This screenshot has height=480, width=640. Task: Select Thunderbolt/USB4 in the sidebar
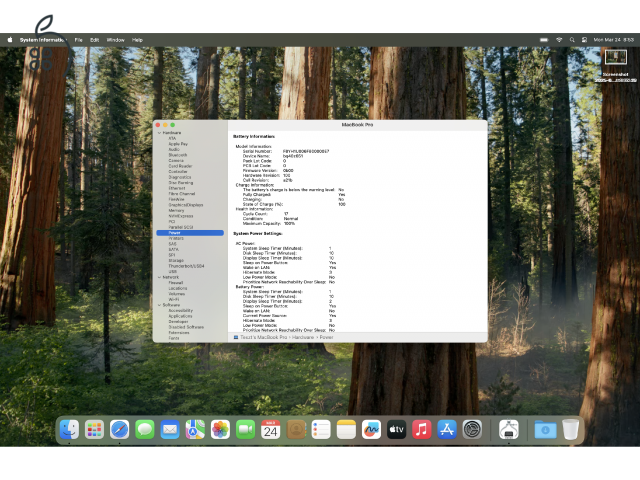click(x=186, y=266)
